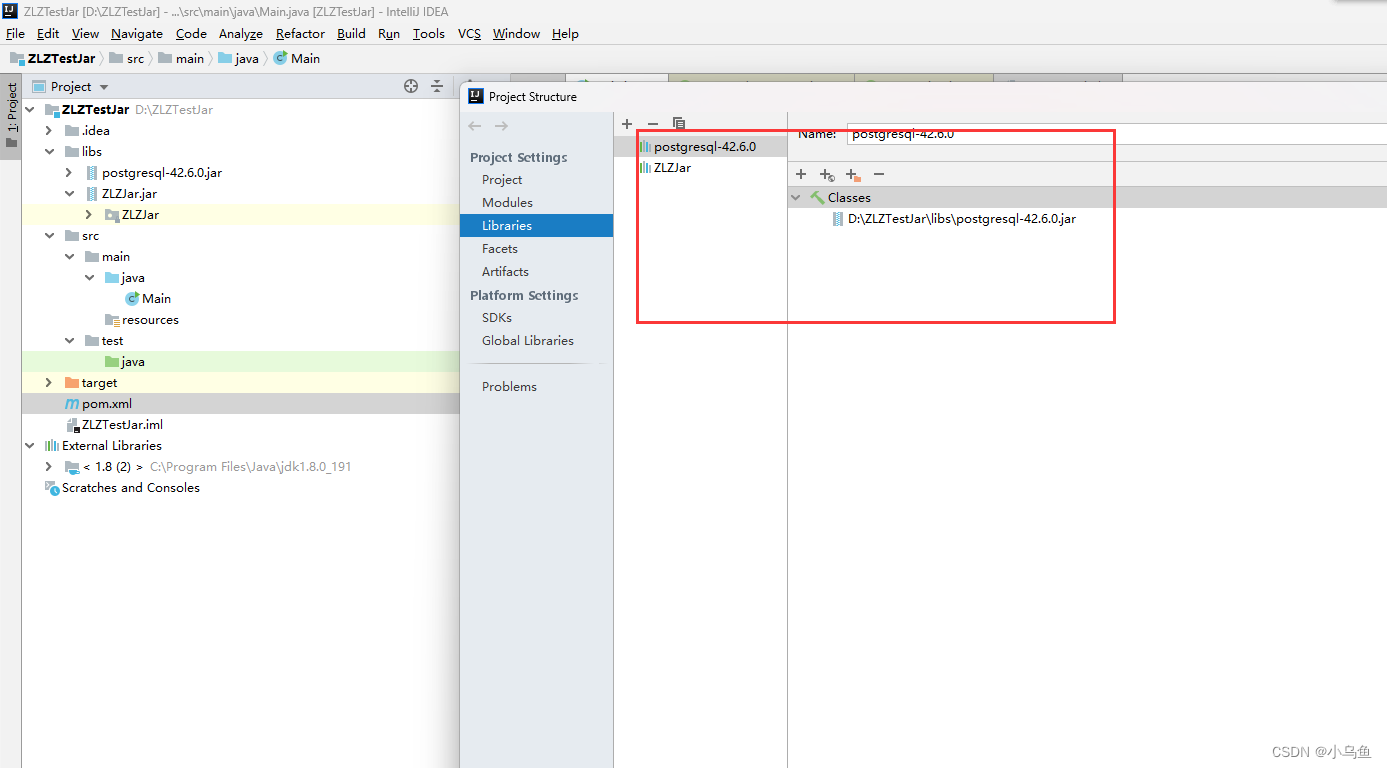Expand the JDK 1.8 library node
Screen dimensions: 1387x768
coord(49,467)
